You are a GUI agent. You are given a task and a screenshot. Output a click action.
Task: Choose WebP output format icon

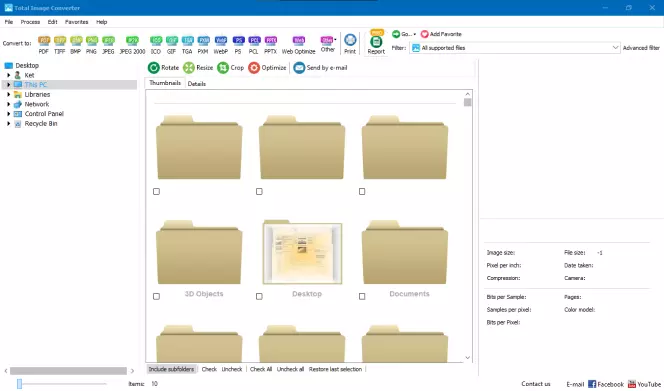coord(221,41)
